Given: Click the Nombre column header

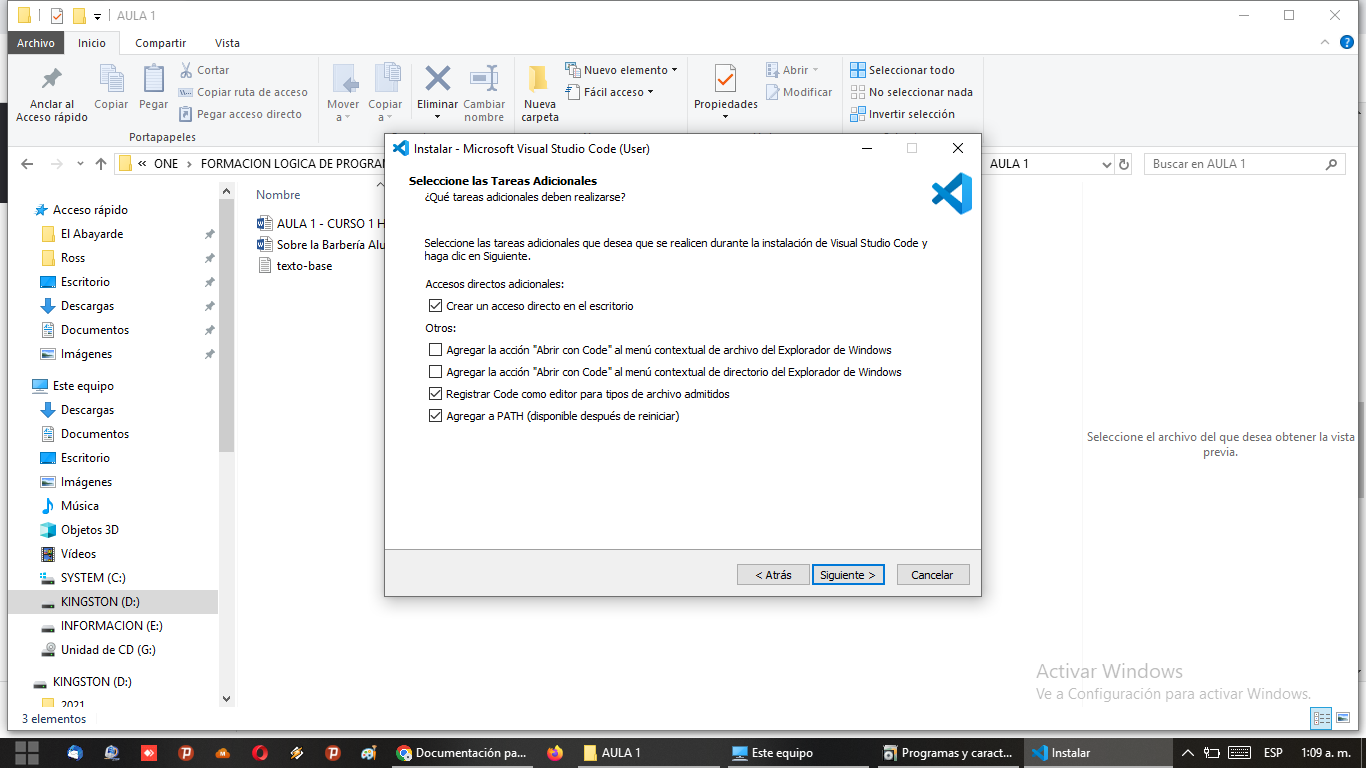Looking at the screenshot, I should coord(278,195).
